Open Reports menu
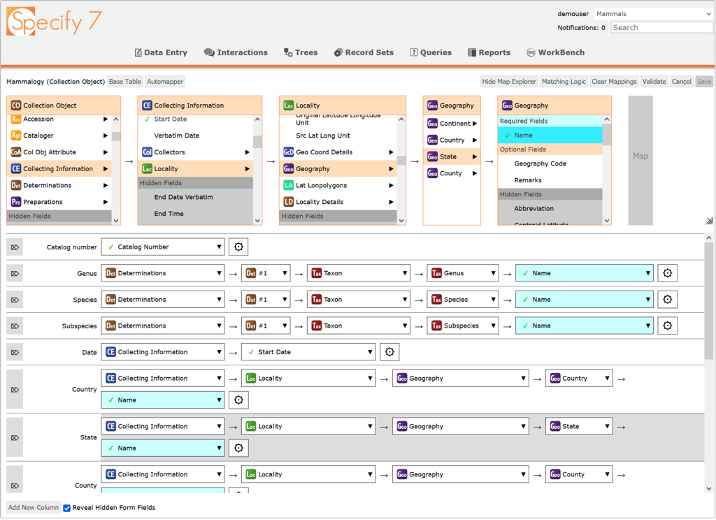This screenshot has width=716, height=520. click(489, 53)
